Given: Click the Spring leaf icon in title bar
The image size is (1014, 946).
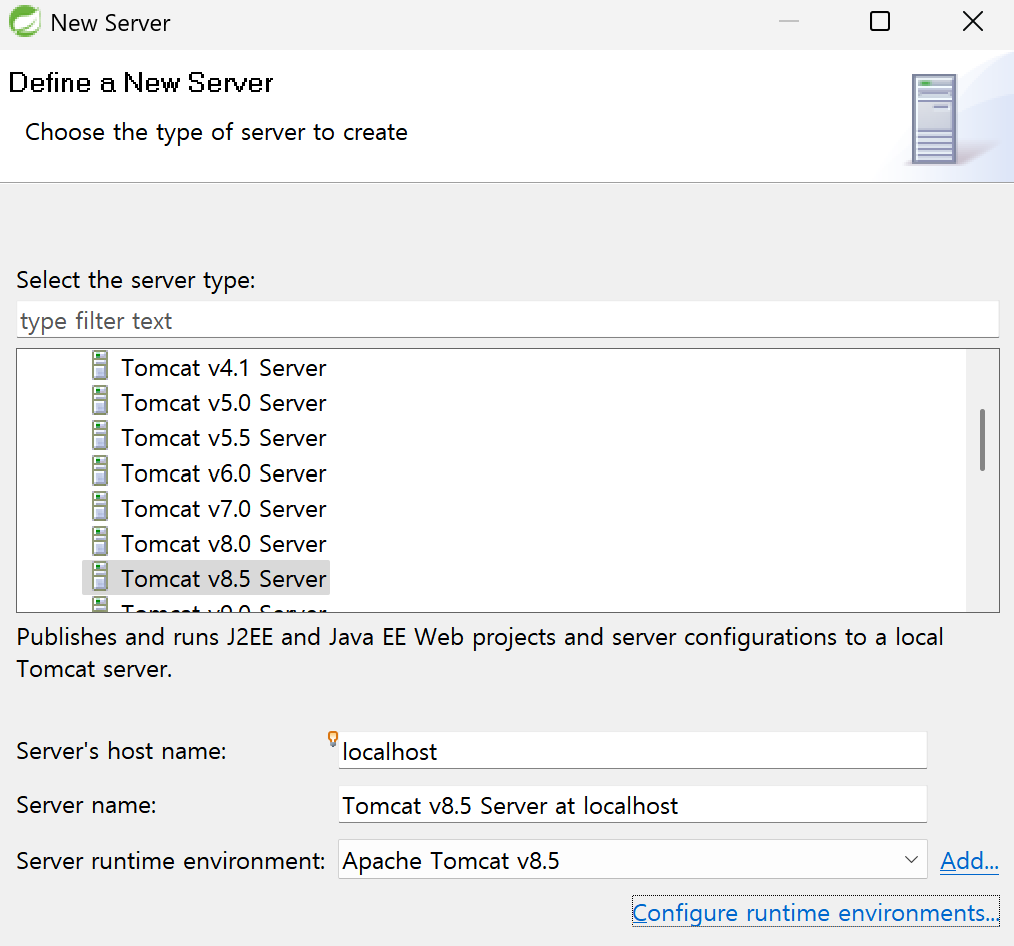Looking at the screenshot, I should [25, 21].
